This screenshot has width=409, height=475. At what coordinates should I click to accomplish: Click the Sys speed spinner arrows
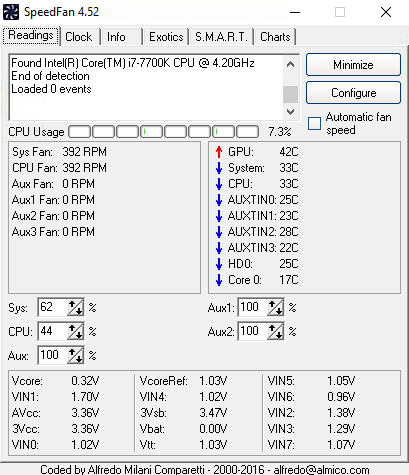pyautogui.click(x=75, y=307)
